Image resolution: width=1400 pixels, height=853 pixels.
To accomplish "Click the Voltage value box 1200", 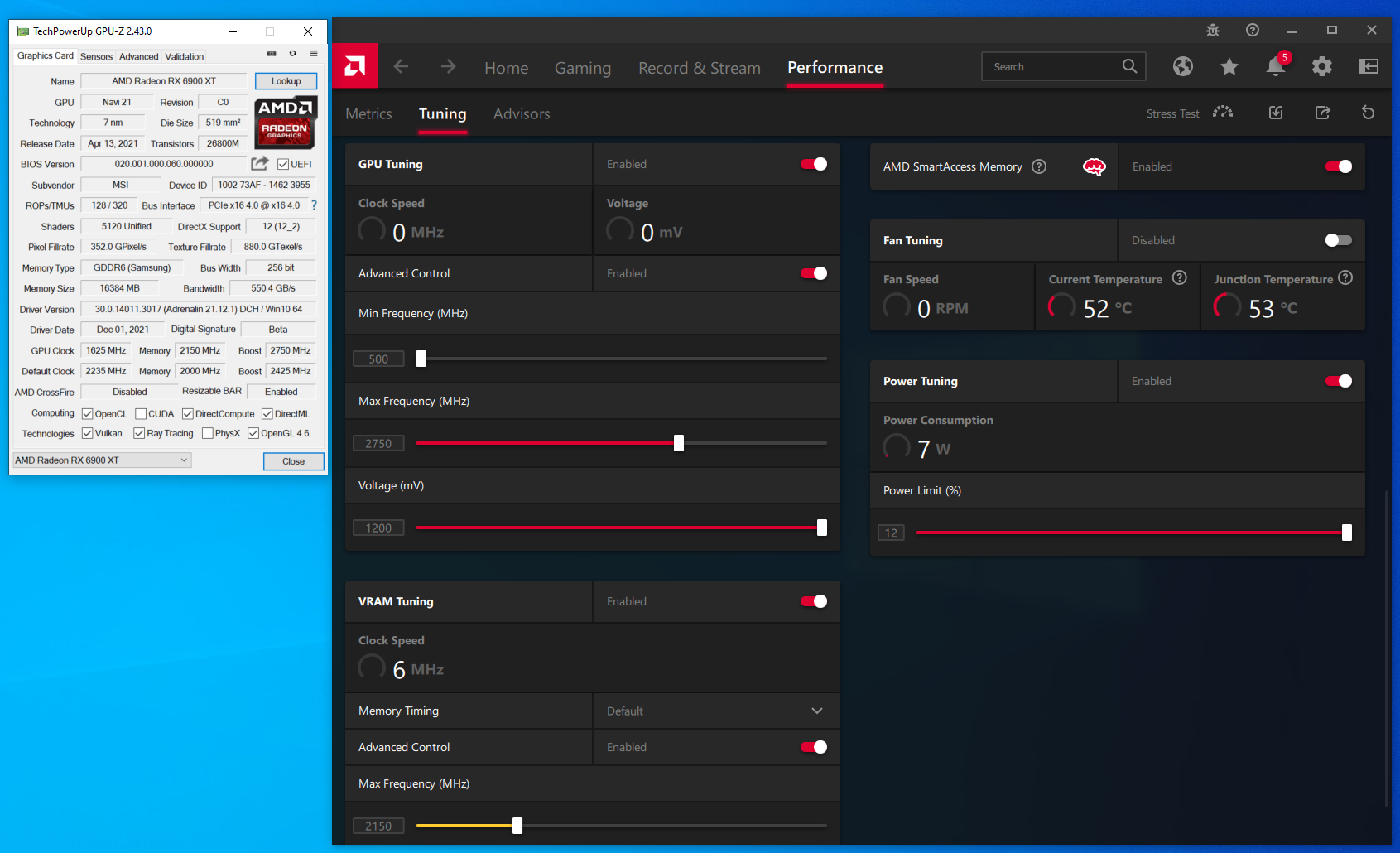I will [378, 528].
